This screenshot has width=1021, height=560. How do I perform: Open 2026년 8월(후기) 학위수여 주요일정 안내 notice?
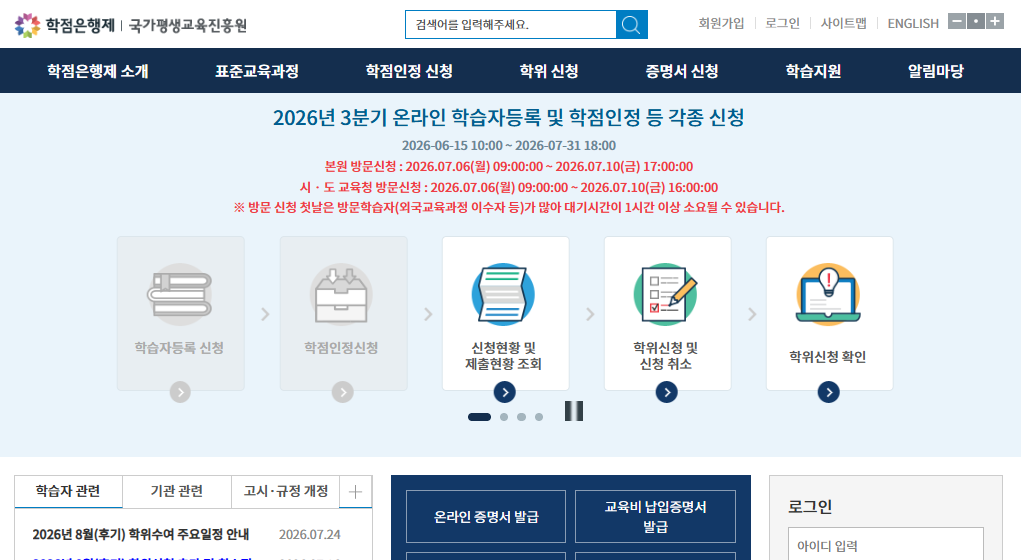click(x=141, y=535)
